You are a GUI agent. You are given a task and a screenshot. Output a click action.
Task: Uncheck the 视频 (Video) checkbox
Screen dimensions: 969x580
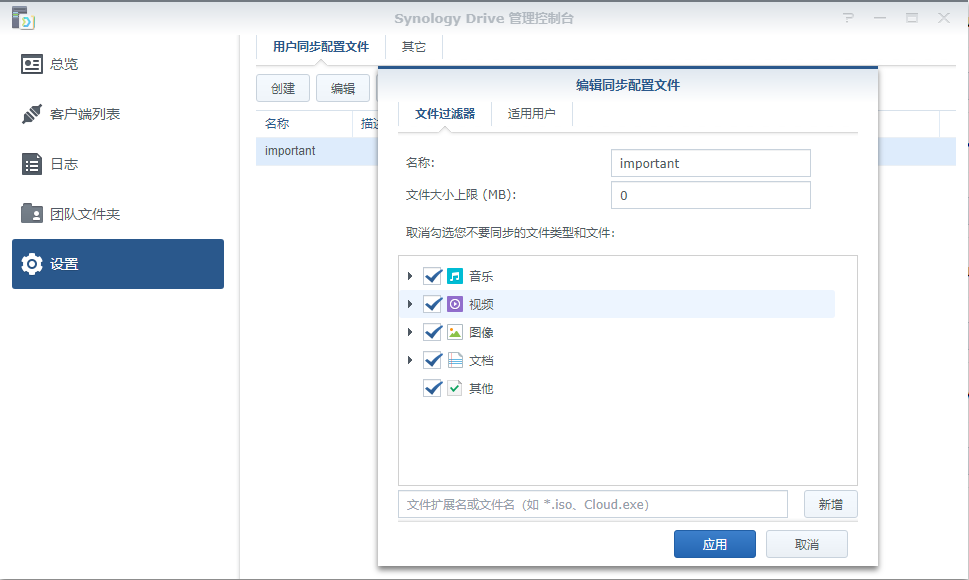point(433,304)
